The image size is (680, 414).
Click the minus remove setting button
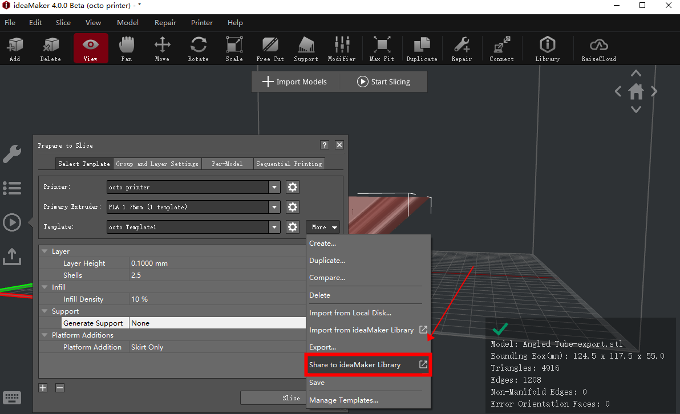pyautogui.click(x=60, y=388)
